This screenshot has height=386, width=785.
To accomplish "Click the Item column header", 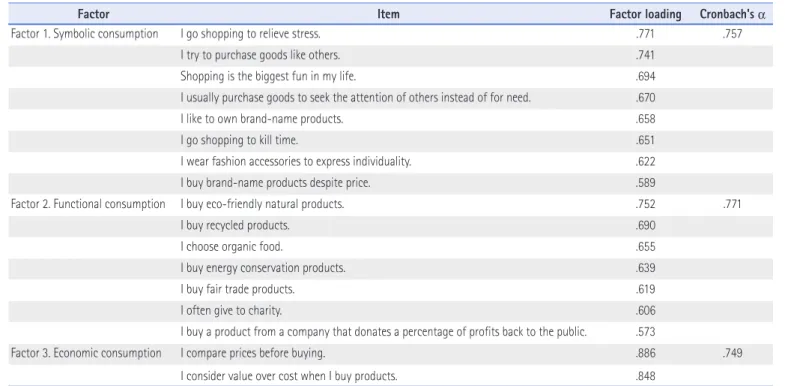I will point(388,15).
